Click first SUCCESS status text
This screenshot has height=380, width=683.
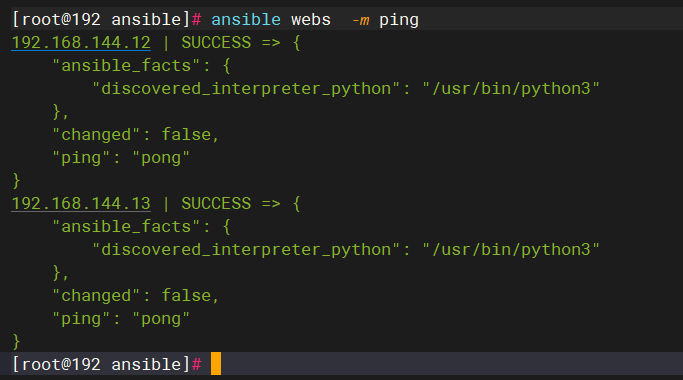coord(216,43)
